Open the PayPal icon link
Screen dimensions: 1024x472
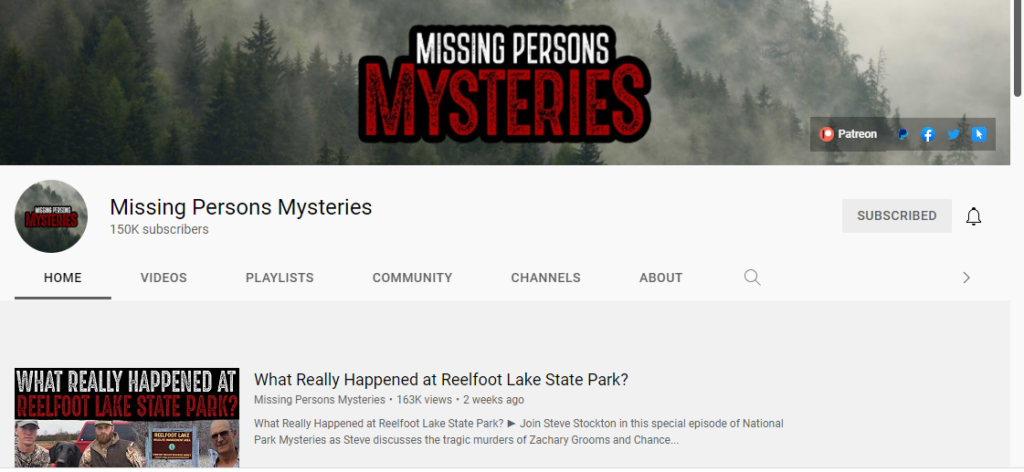(x=903, y=134)
